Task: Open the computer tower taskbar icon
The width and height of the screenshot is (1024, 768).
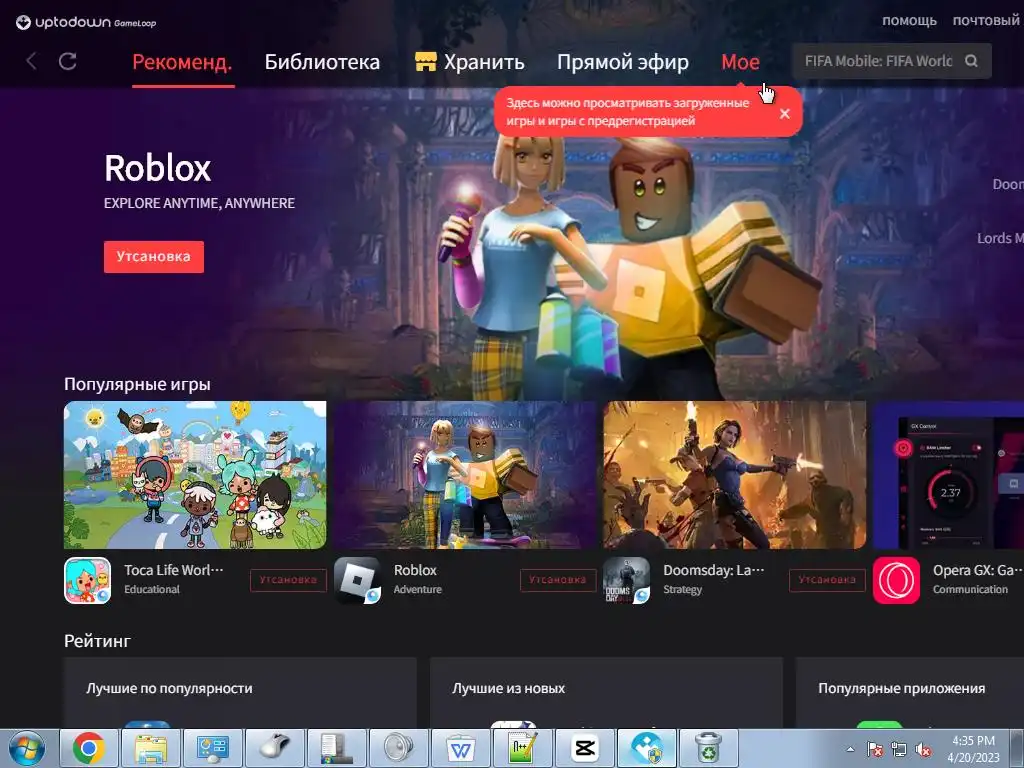Action: 337,748
